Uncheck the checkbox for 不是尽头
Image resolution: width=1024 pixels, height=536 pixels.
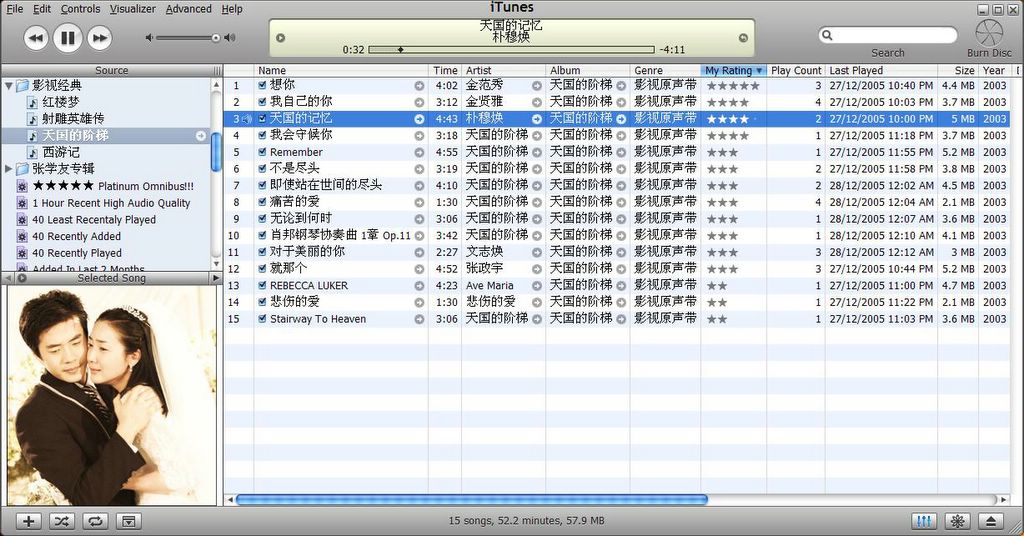(262, 168)
